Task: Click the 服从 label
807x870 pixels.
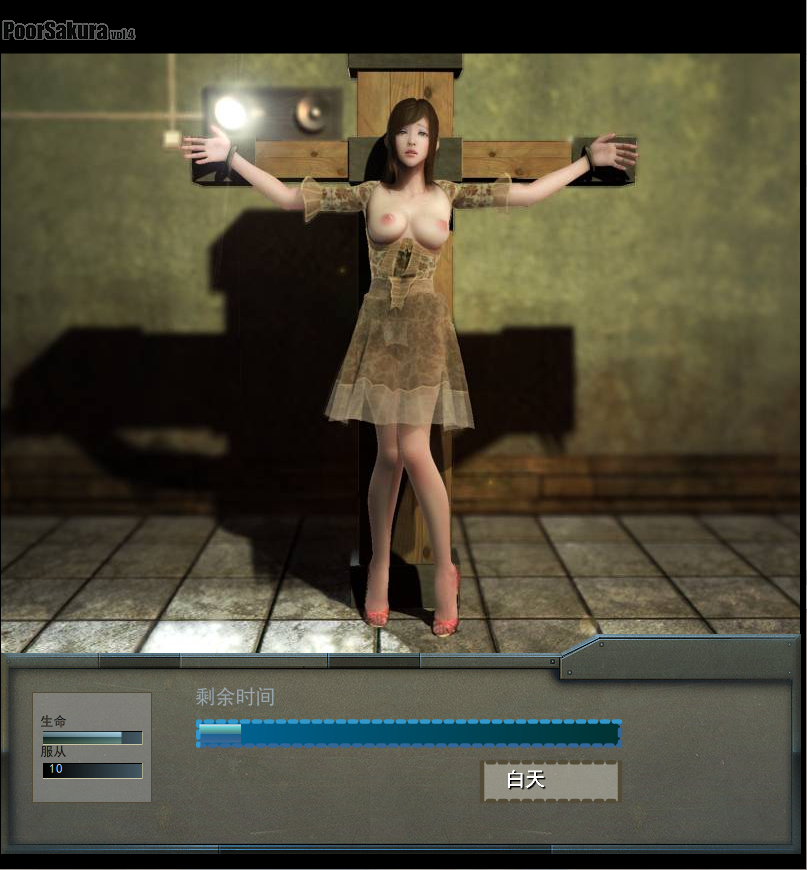Action: 53,752
